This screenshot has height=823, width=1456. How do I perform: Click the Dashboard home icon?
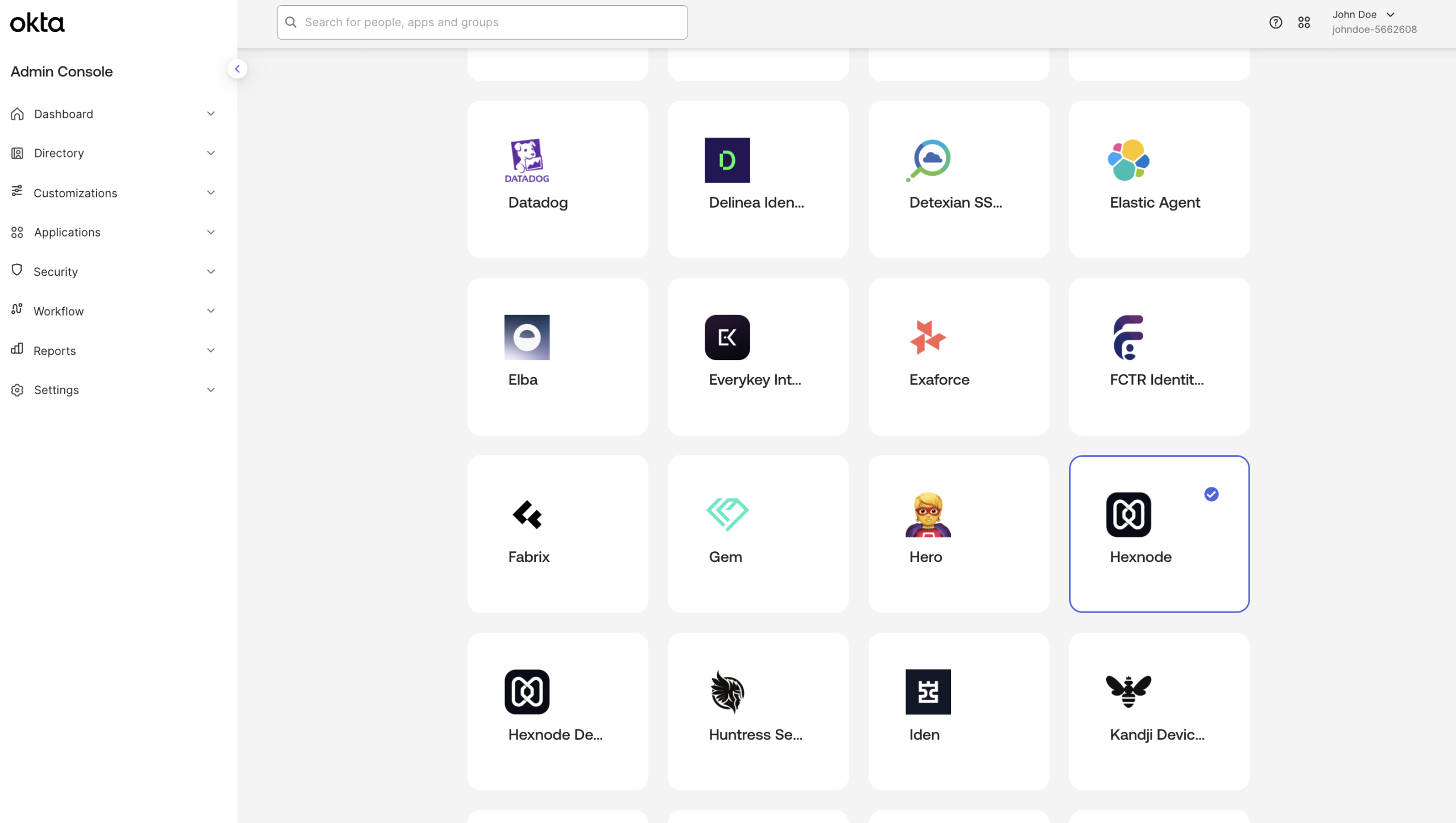pyautogui.click(x=17, y=114)
